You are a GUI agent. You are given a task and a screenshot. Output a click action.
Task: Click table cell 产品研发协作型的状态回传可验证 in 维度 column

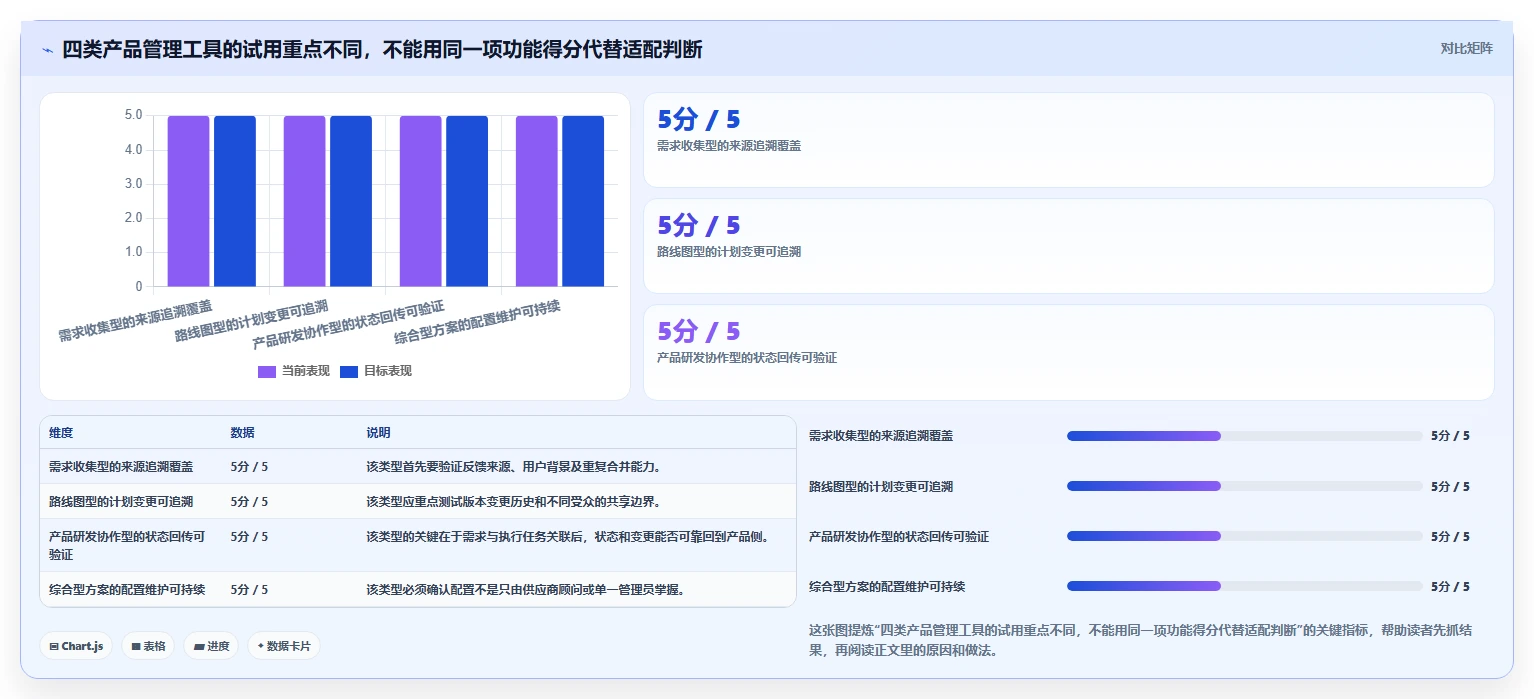pos(127,545)
